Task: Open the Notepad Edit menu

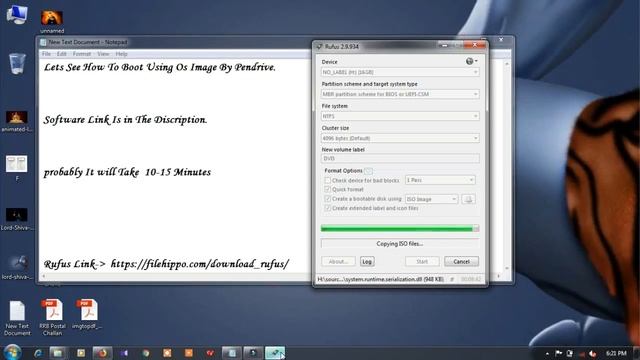Action: 61,54
